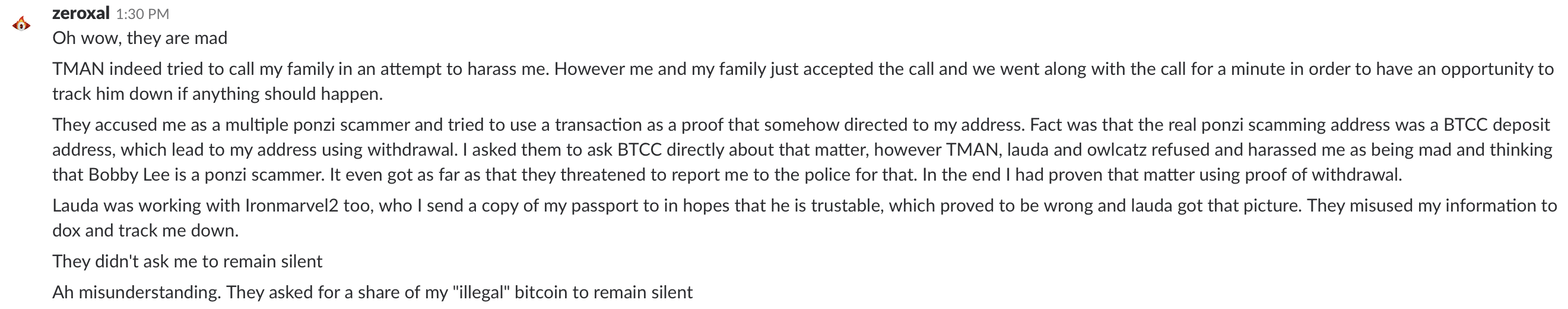Click the line "dox and track me down."
Viewport: 1568px width, 309px height.
point(145,231)
